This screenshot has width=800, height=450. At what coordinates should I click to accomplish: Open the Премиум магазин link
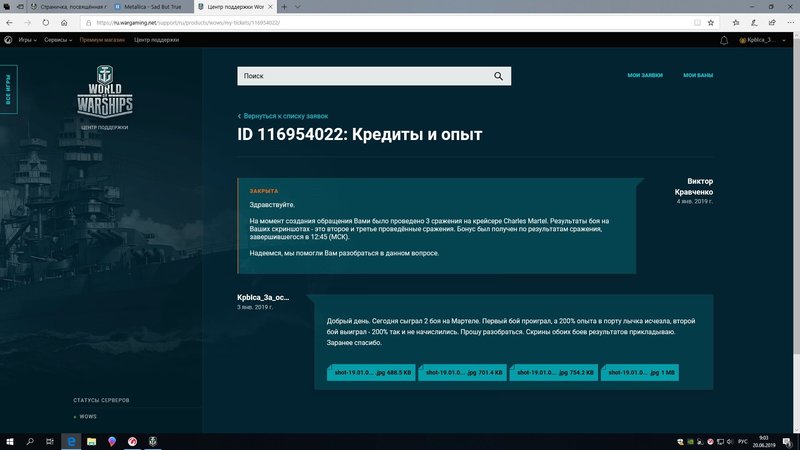click(x=102, y=40)
